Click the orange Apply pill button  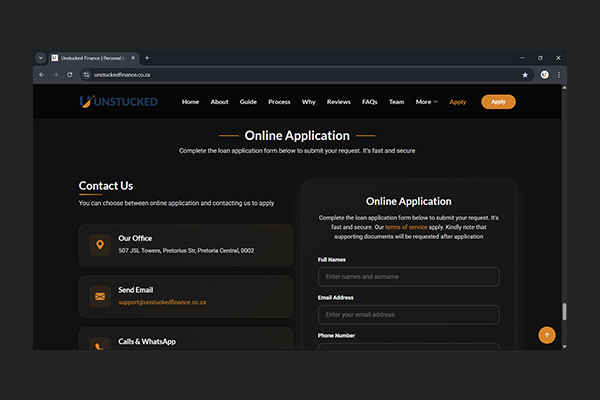(498, 102)
